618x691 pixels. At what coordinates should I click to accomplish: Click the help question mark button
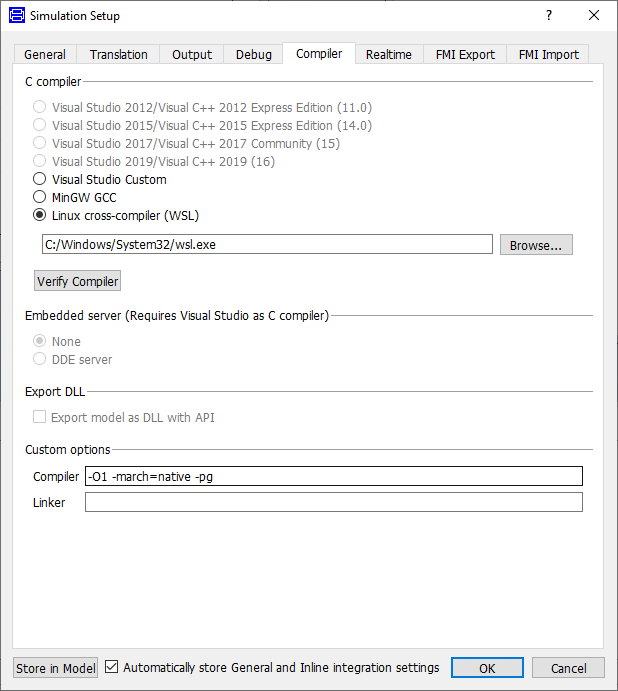[x=548, y=16]
